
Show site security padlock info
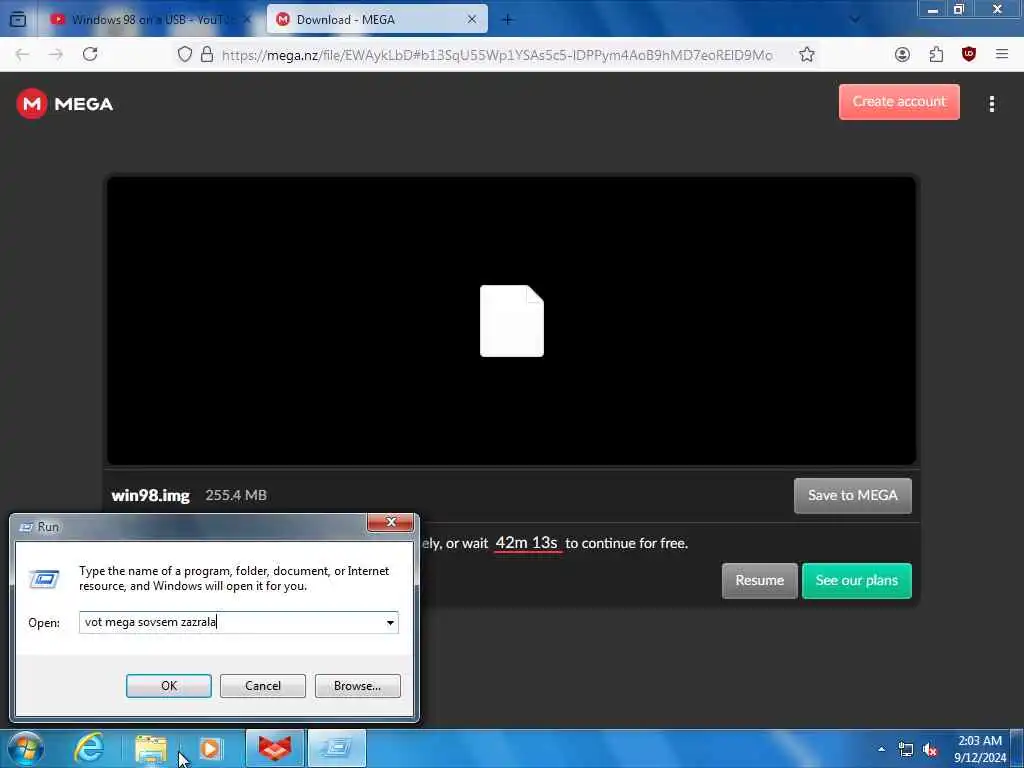(207, 54)
